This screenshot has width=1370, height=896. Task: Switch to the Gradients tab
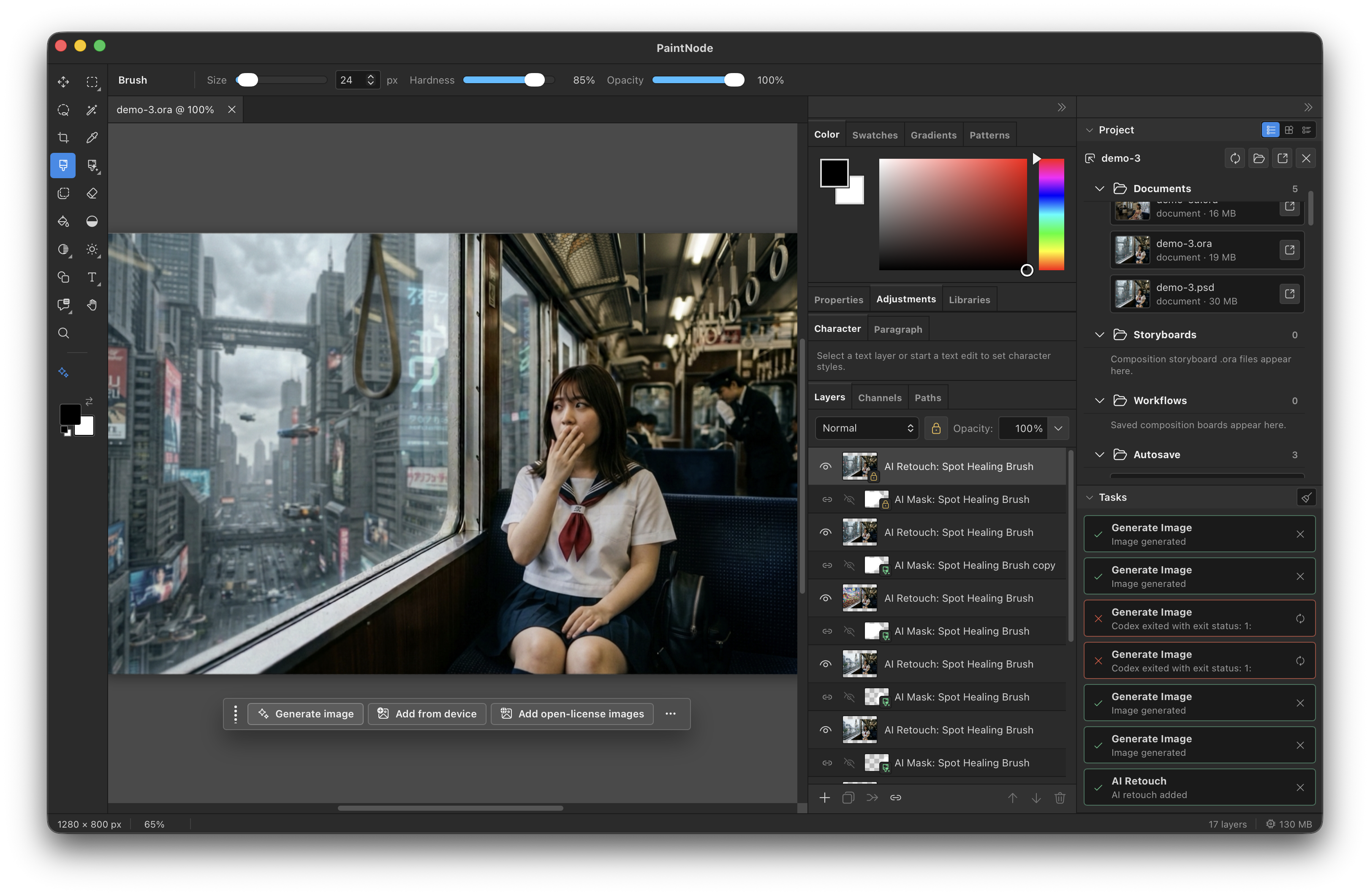(x=933, y=135)
